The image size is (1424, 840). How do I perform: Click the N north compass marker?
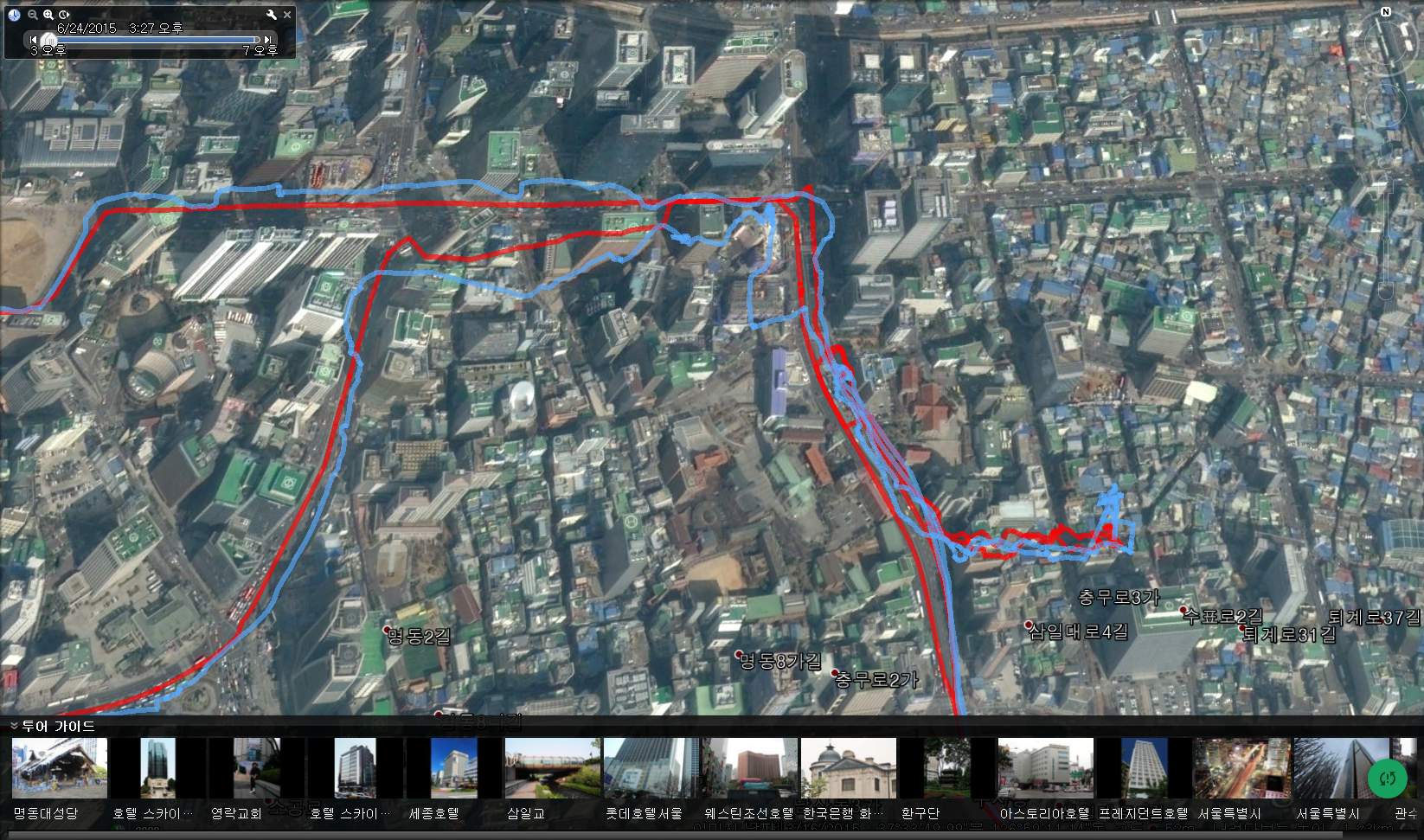click(x=1385, y=12)
